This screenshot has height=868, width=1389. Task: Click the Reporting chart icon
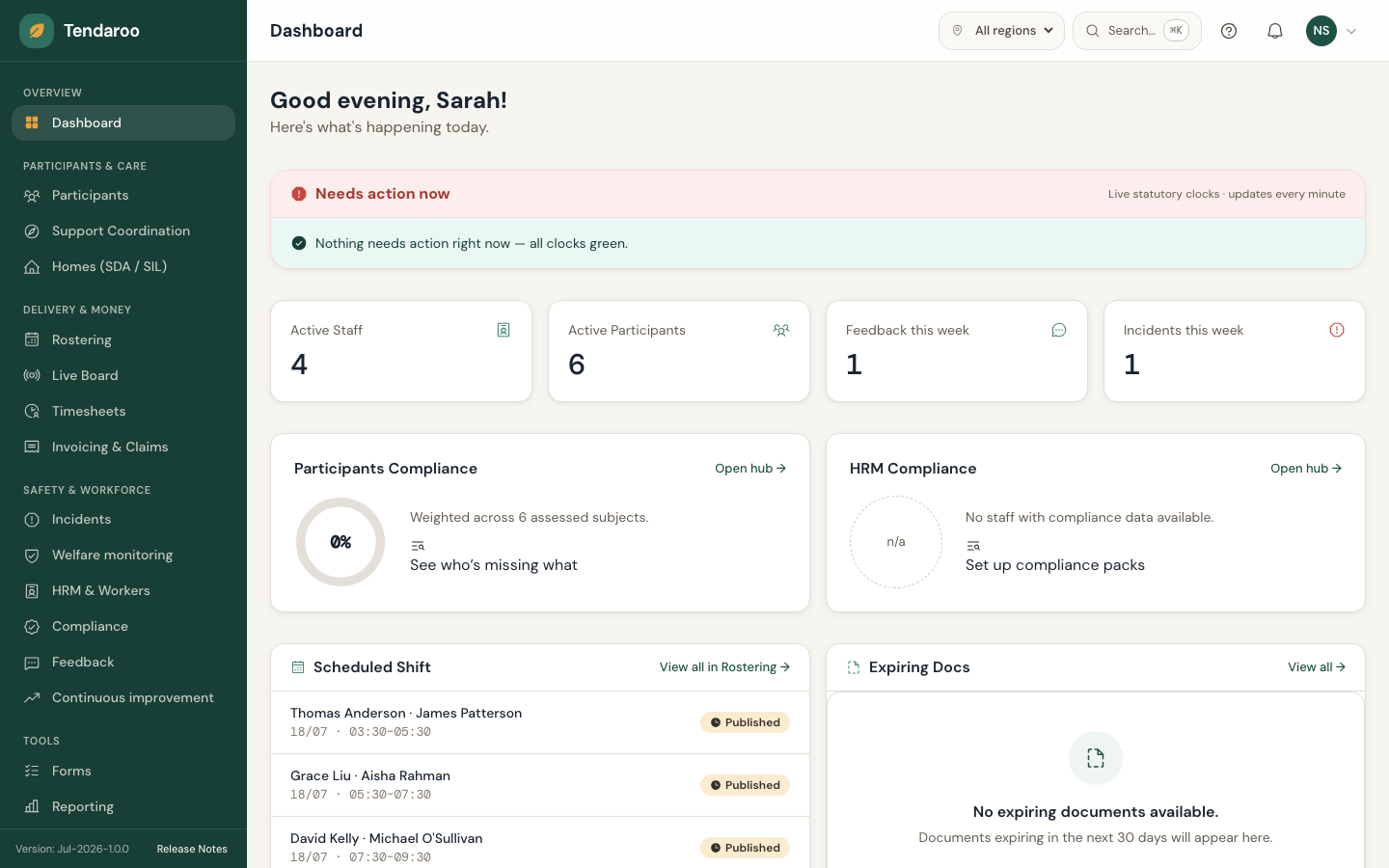pyautogui.click(x=32, y=806)
